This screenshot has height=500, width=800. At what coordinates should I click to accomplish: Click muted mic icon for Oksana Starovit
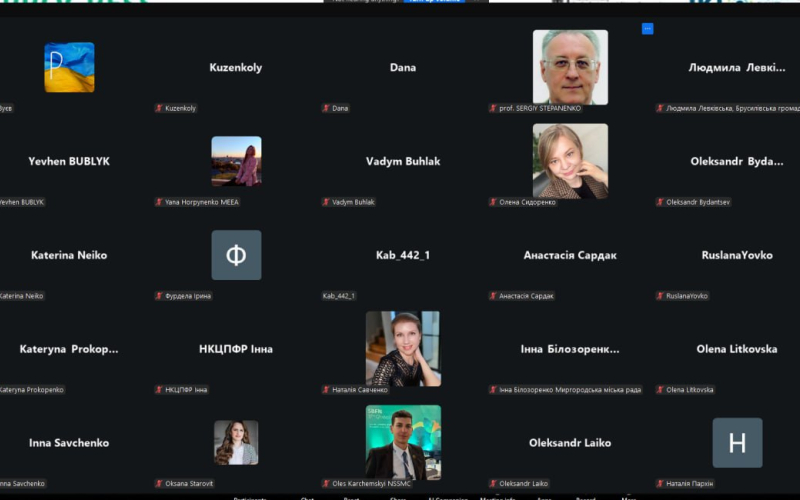159,484
